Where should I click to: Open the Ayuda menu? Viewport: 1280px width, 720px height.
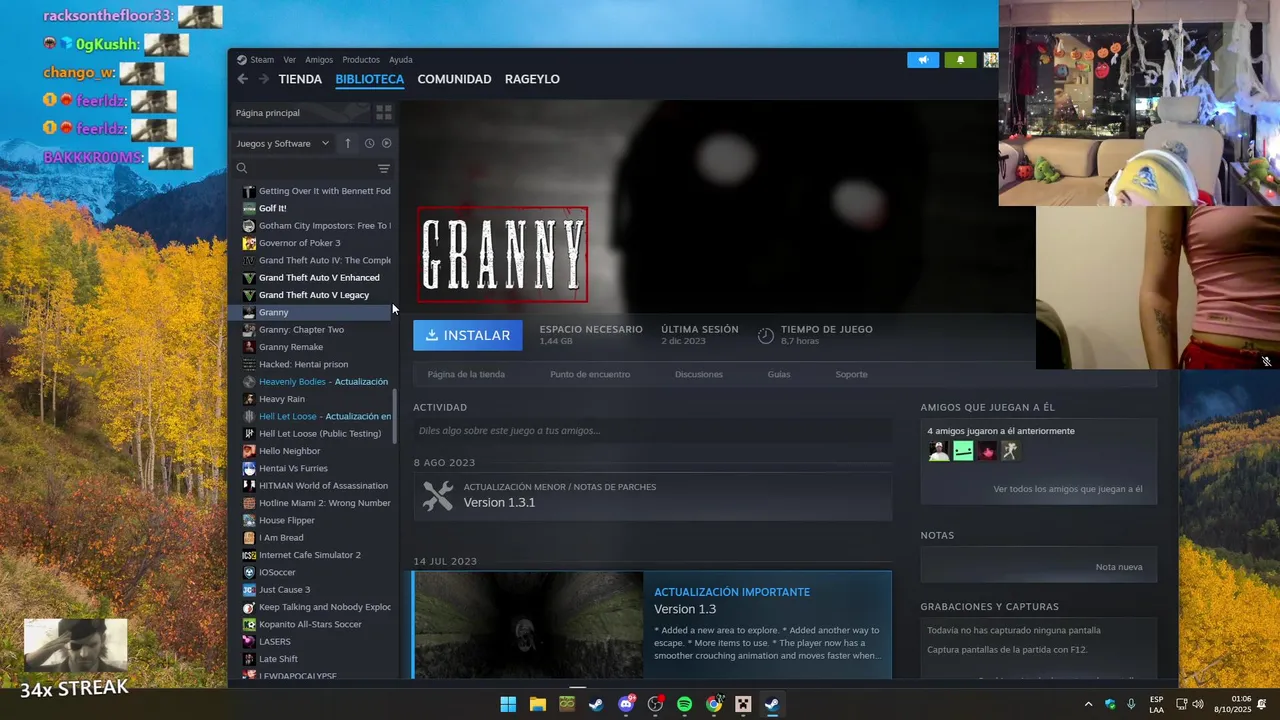click(400, 60)
